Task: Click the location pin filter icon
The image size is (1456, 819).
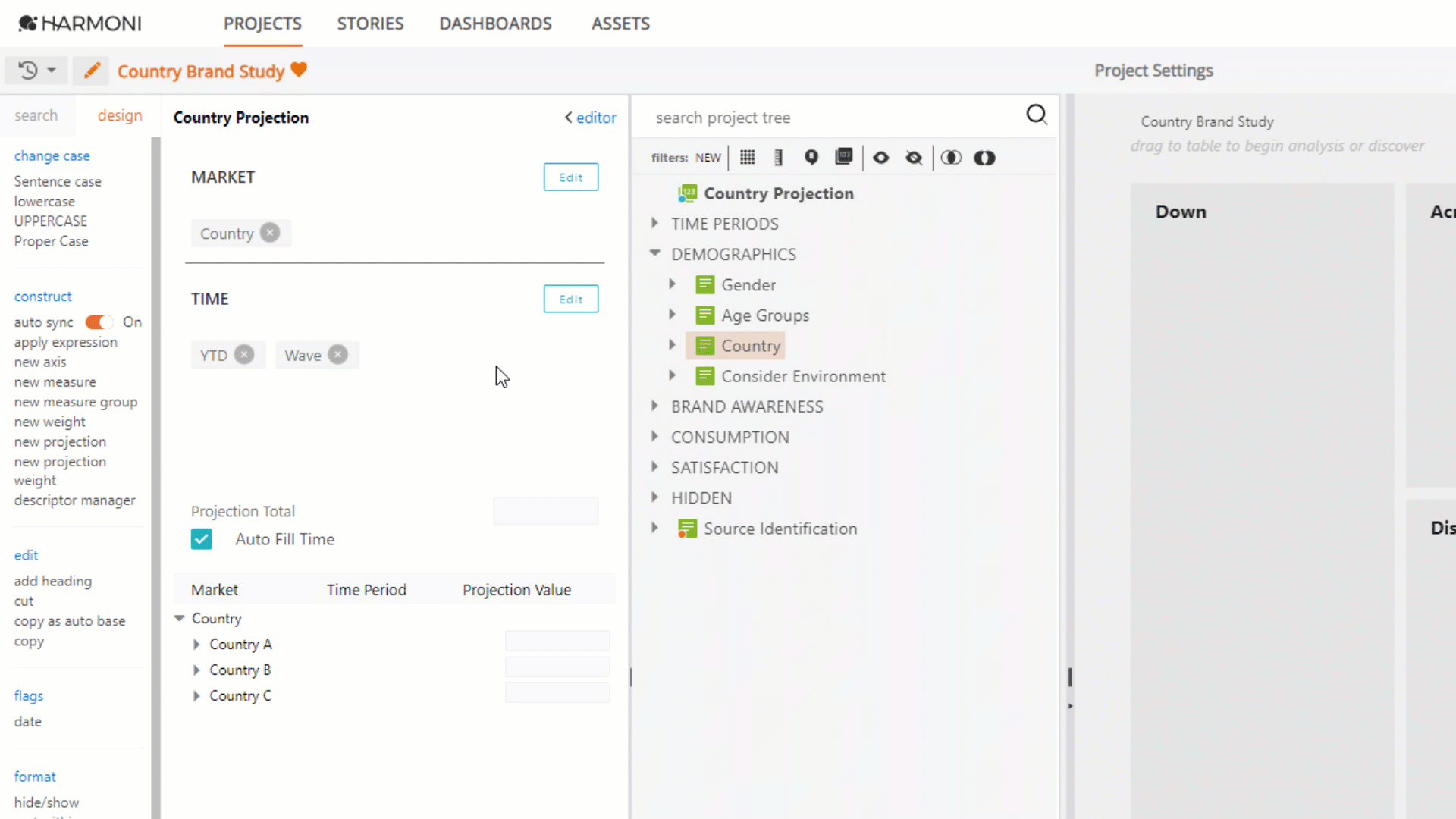Action: (x=811, y=157)
